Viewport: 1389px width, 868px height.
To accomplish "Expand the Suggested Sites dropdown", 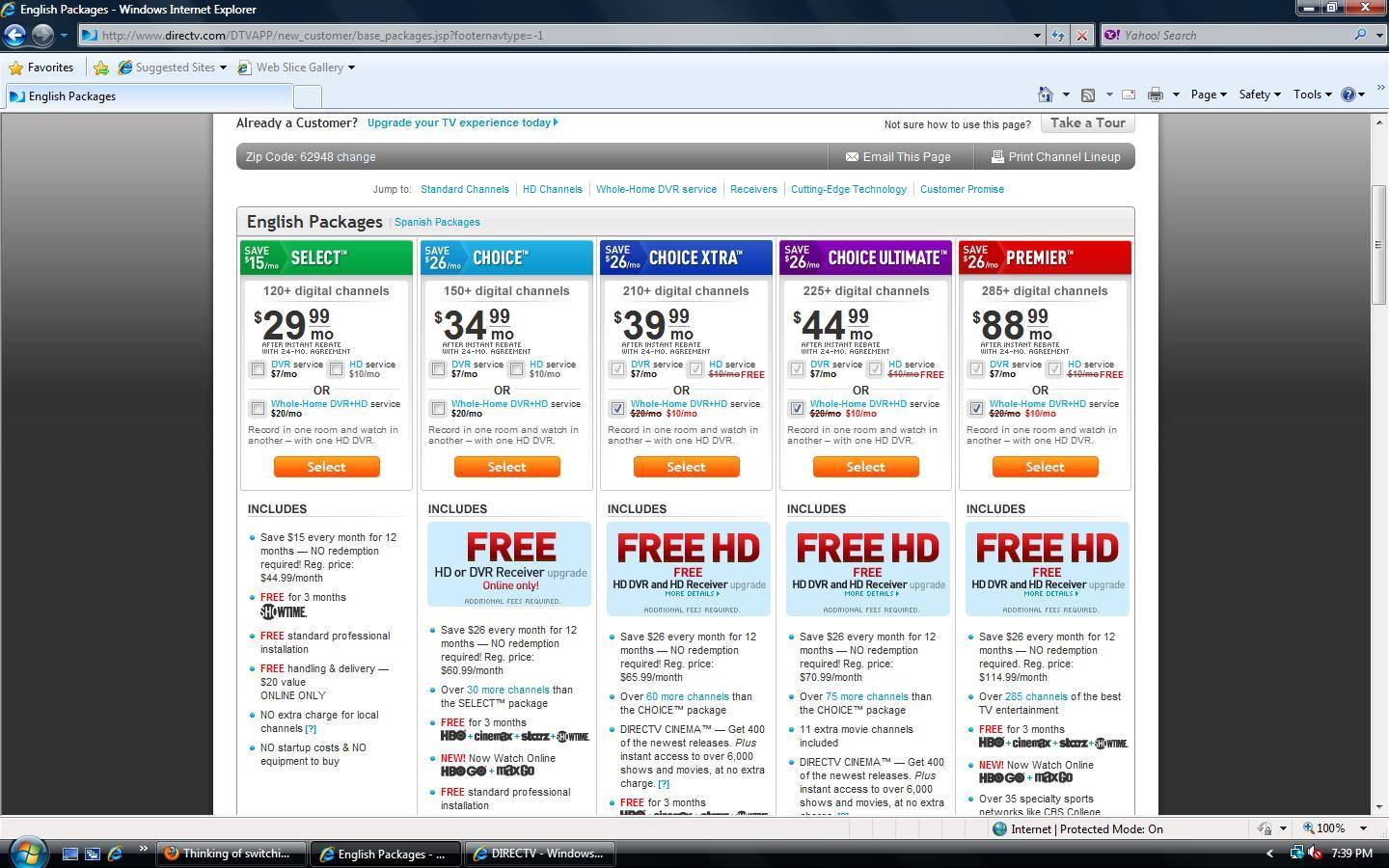I will [223, 68].
